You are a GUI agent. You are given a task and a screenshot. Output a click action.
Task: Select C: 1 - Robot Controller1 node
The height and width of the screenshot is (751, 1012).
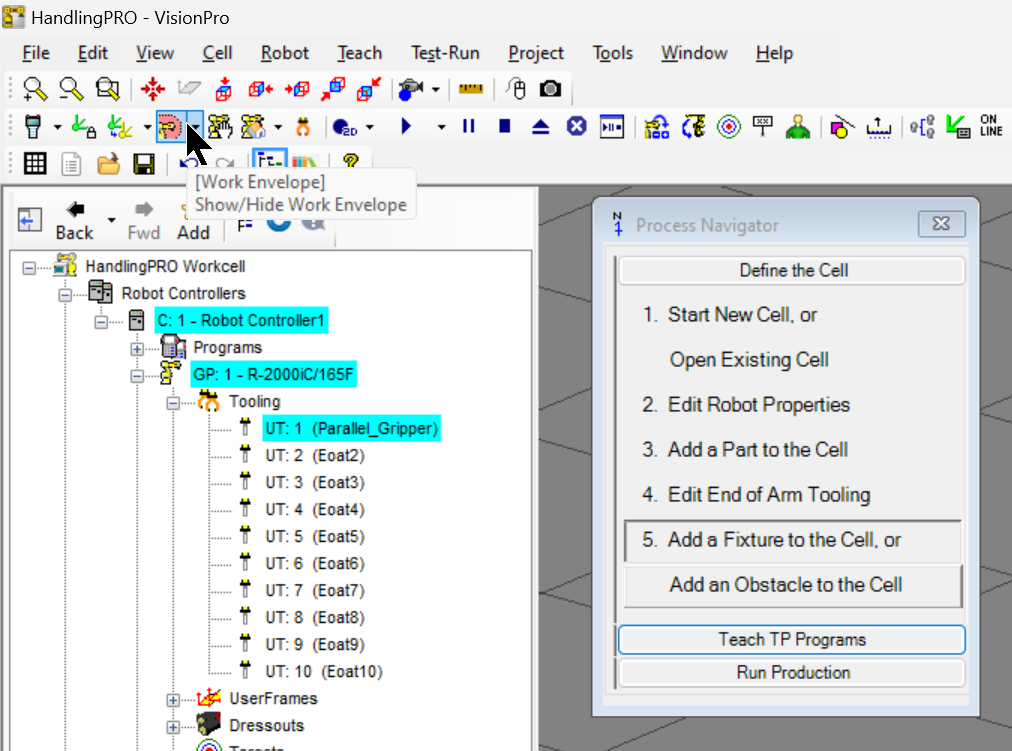[241, 321]
